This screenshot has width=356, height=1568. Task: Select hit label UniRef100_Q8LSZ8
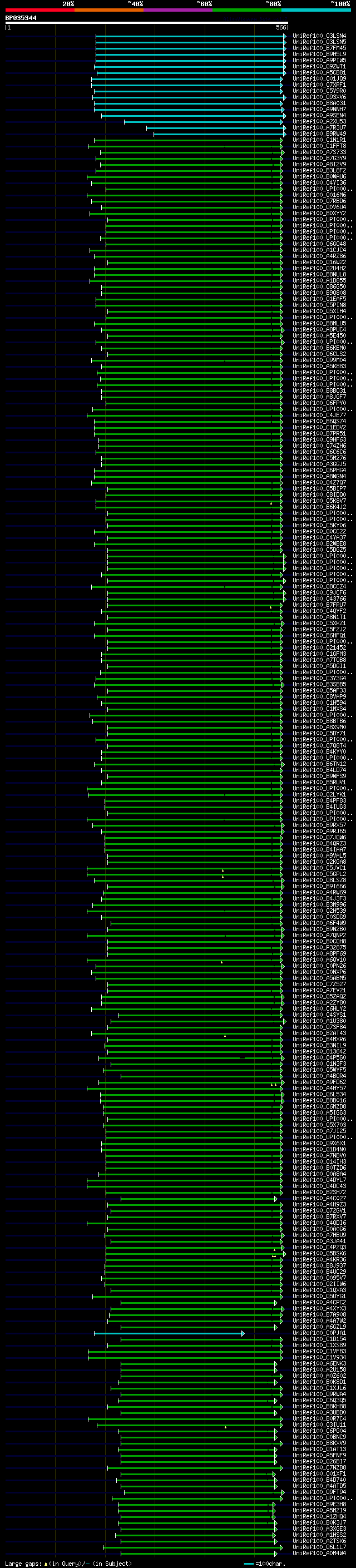[319, 880]
